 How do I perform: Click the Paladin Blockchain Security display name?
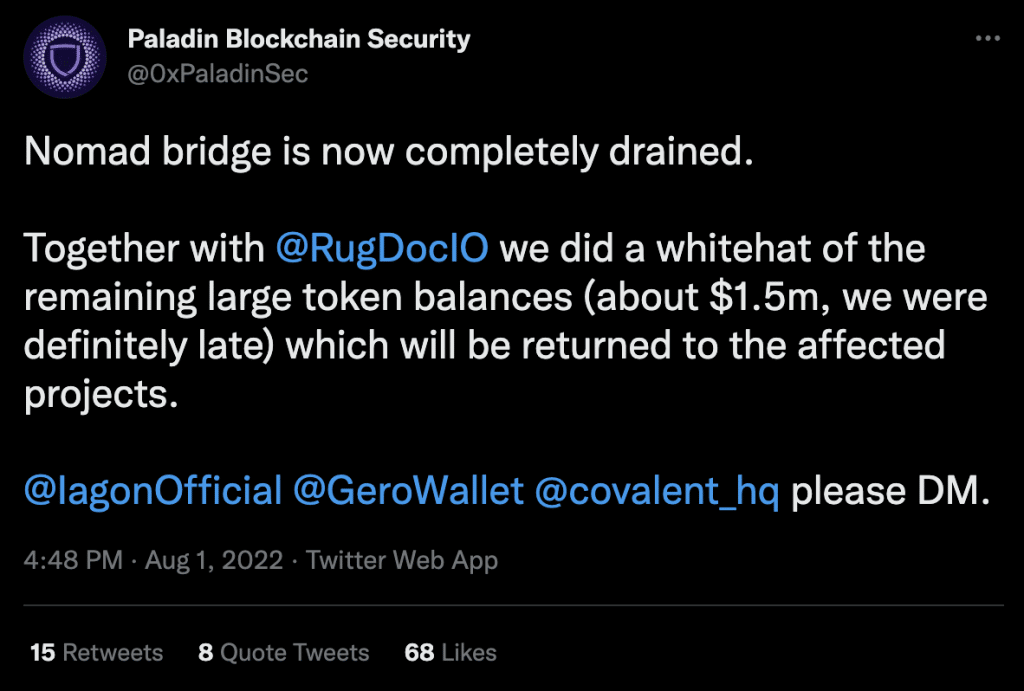298,40
